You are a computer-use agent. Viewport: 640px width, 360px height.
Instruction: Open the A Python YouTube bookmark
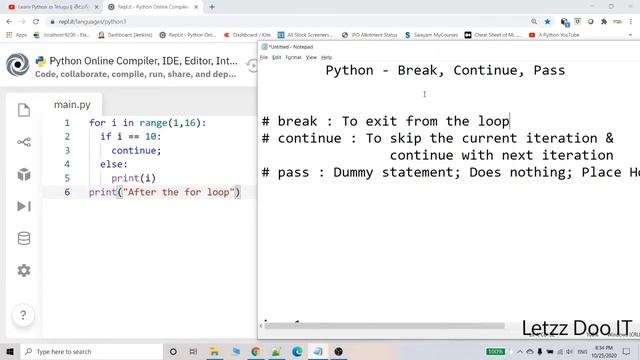tap(554, 35)
